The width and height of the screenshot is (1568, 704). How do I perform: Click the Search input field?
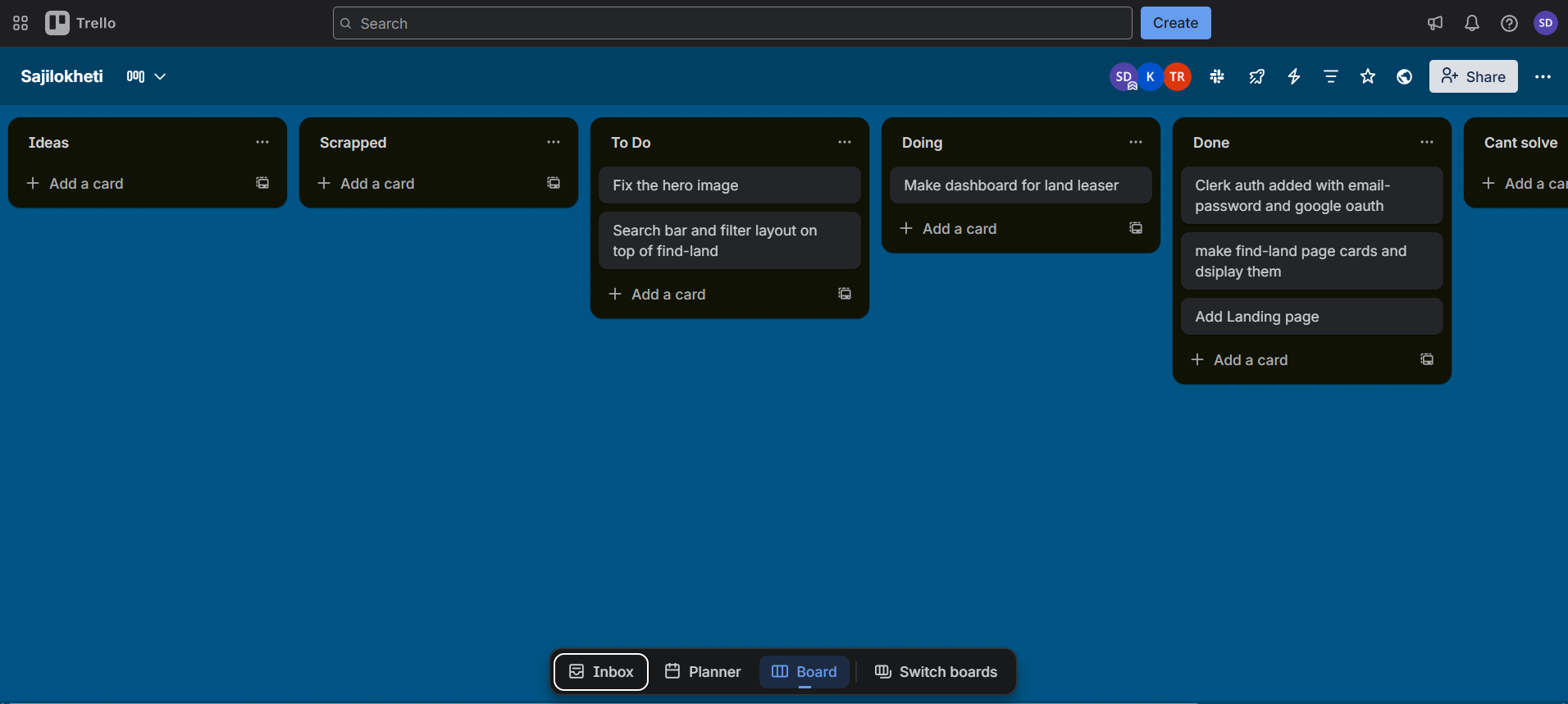coord(732,23)
